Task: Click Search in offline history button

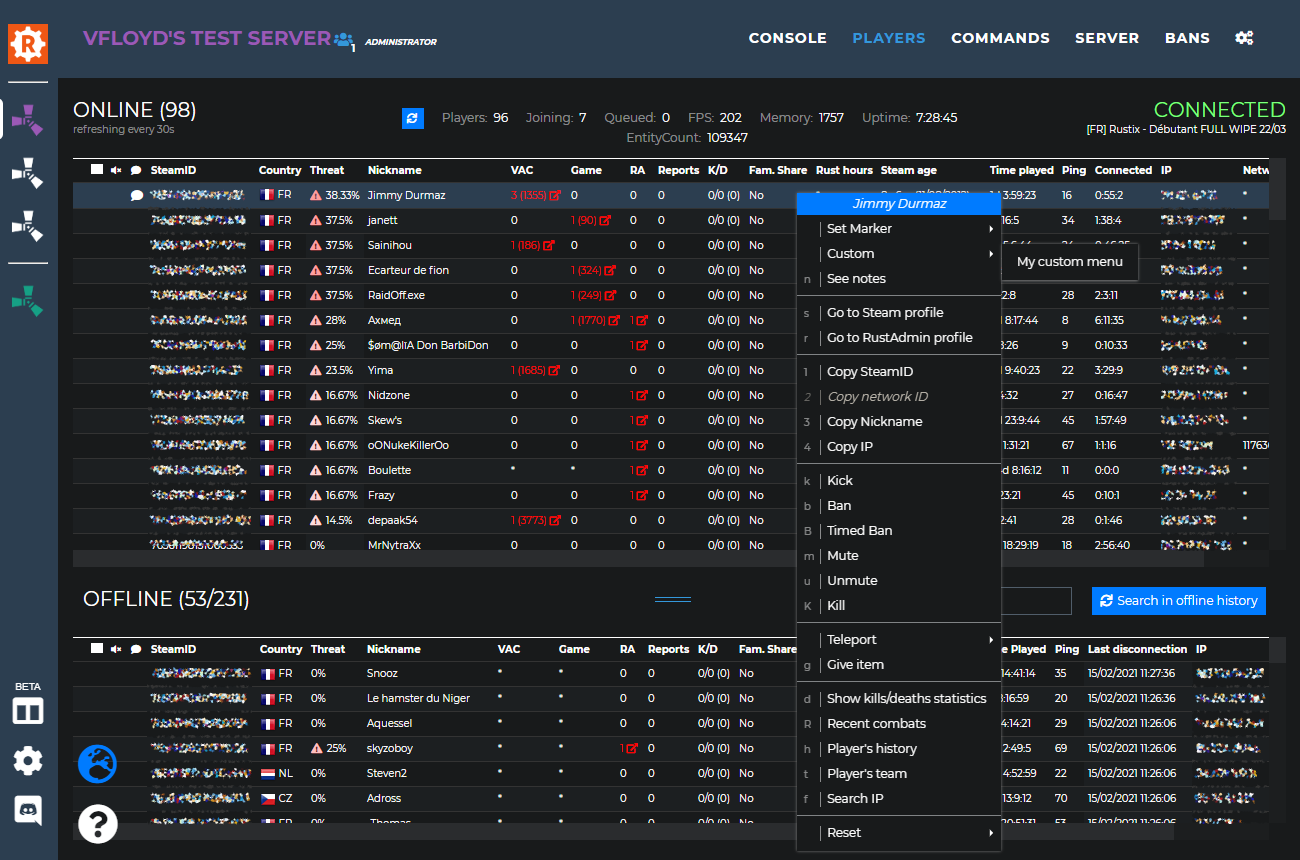Action: click(1179, 601)
